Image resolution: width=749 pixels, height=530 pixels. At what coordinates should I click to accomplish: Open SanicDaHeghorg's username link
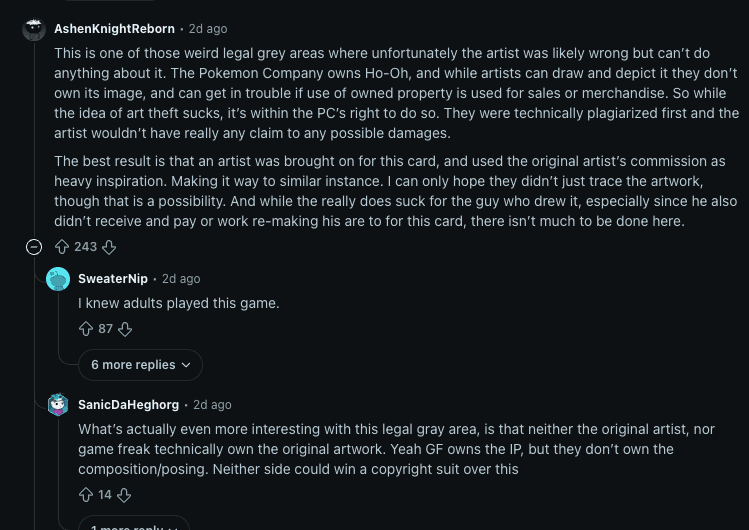pos(129,405)
